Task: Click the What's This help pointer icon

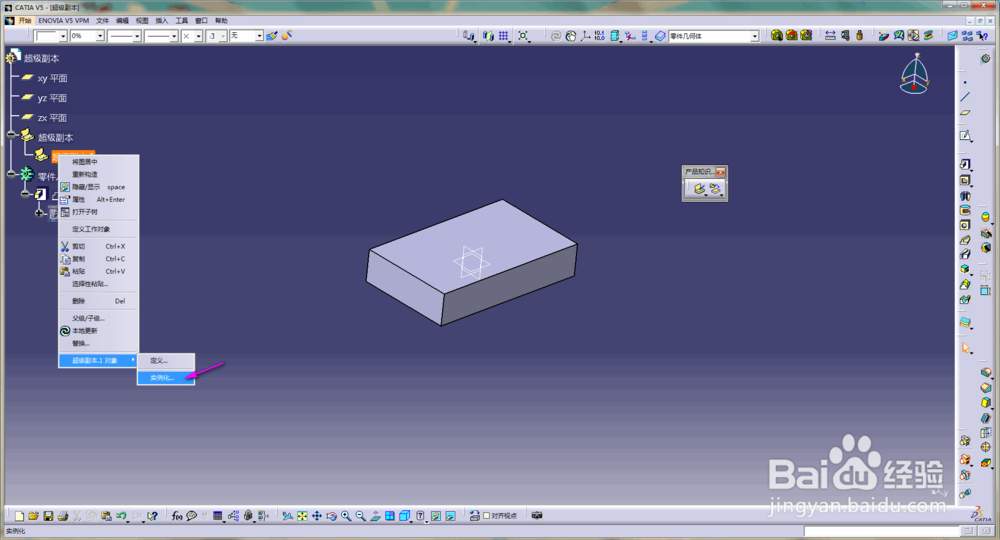Action: [x=152, y=516]
